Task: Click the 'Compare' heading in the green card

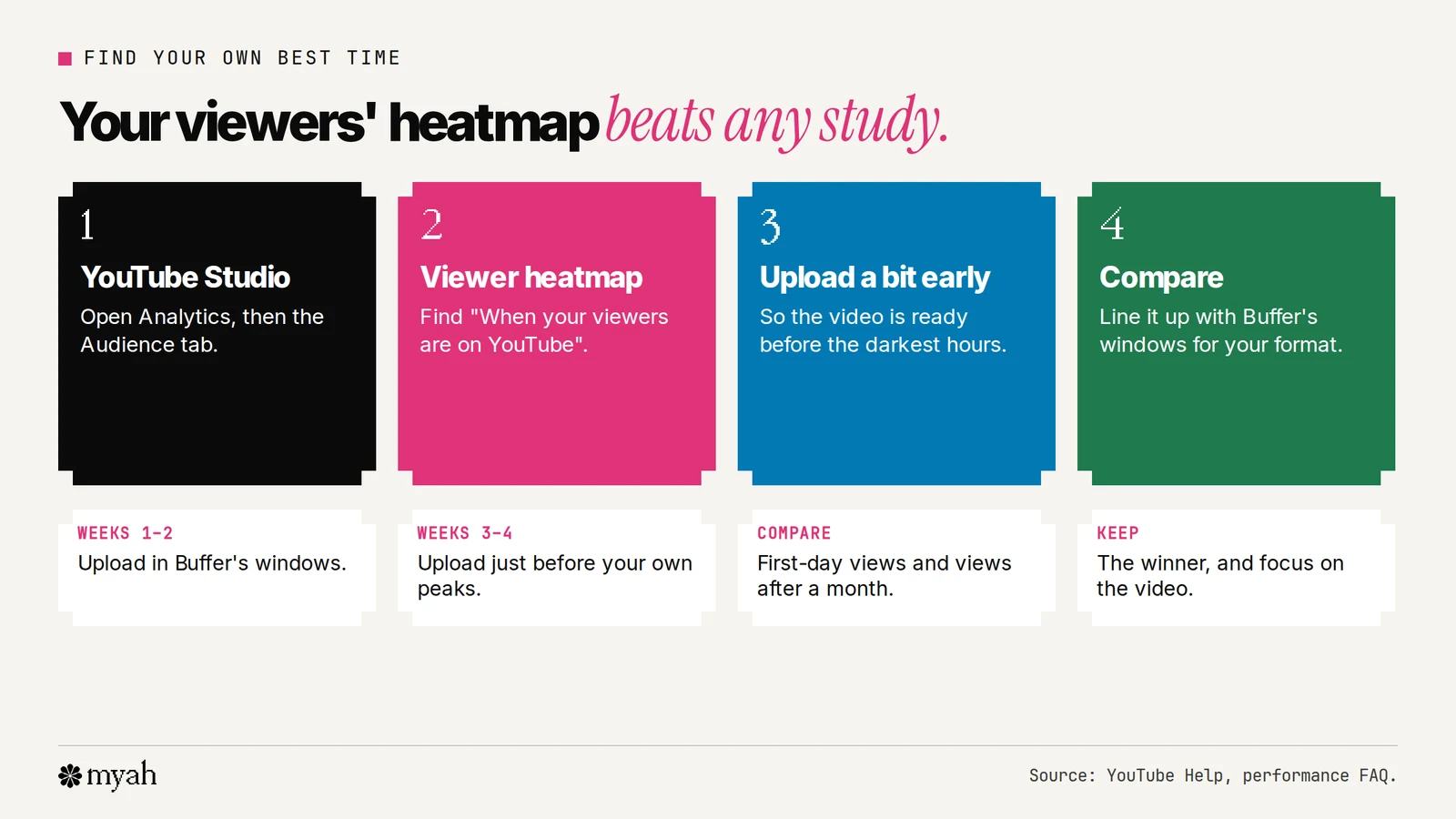Action: tap(1161, 278)
